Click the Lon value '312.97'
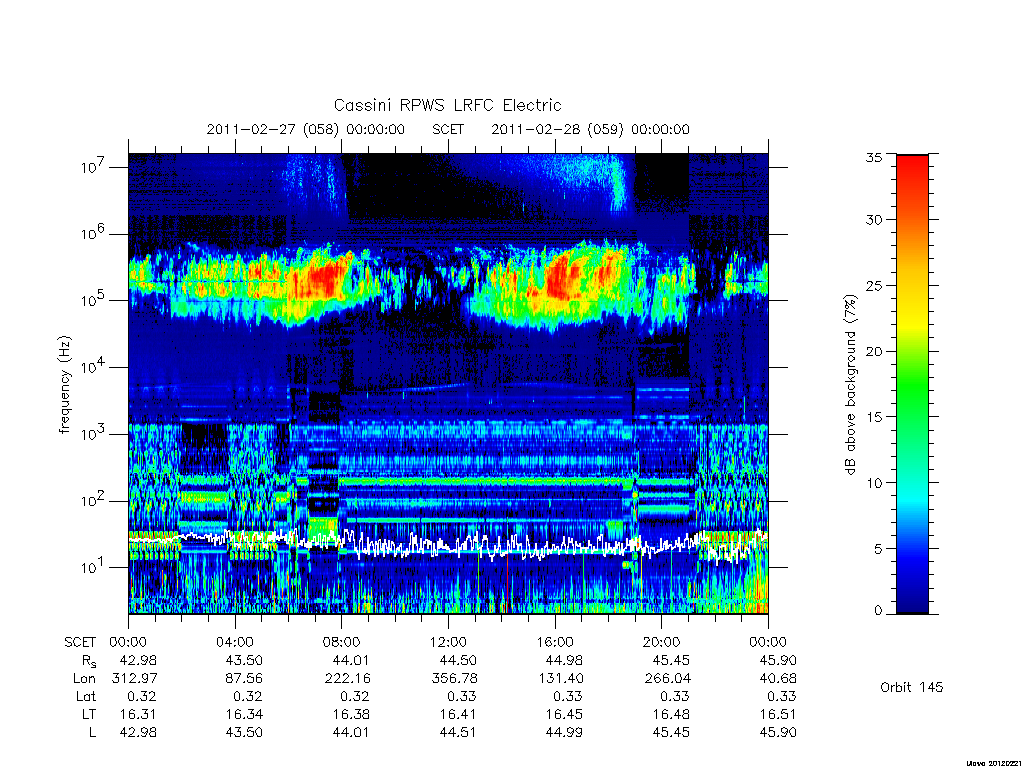Image resolution: width=1024 pixels, height=768 pixels. point(134,679)
